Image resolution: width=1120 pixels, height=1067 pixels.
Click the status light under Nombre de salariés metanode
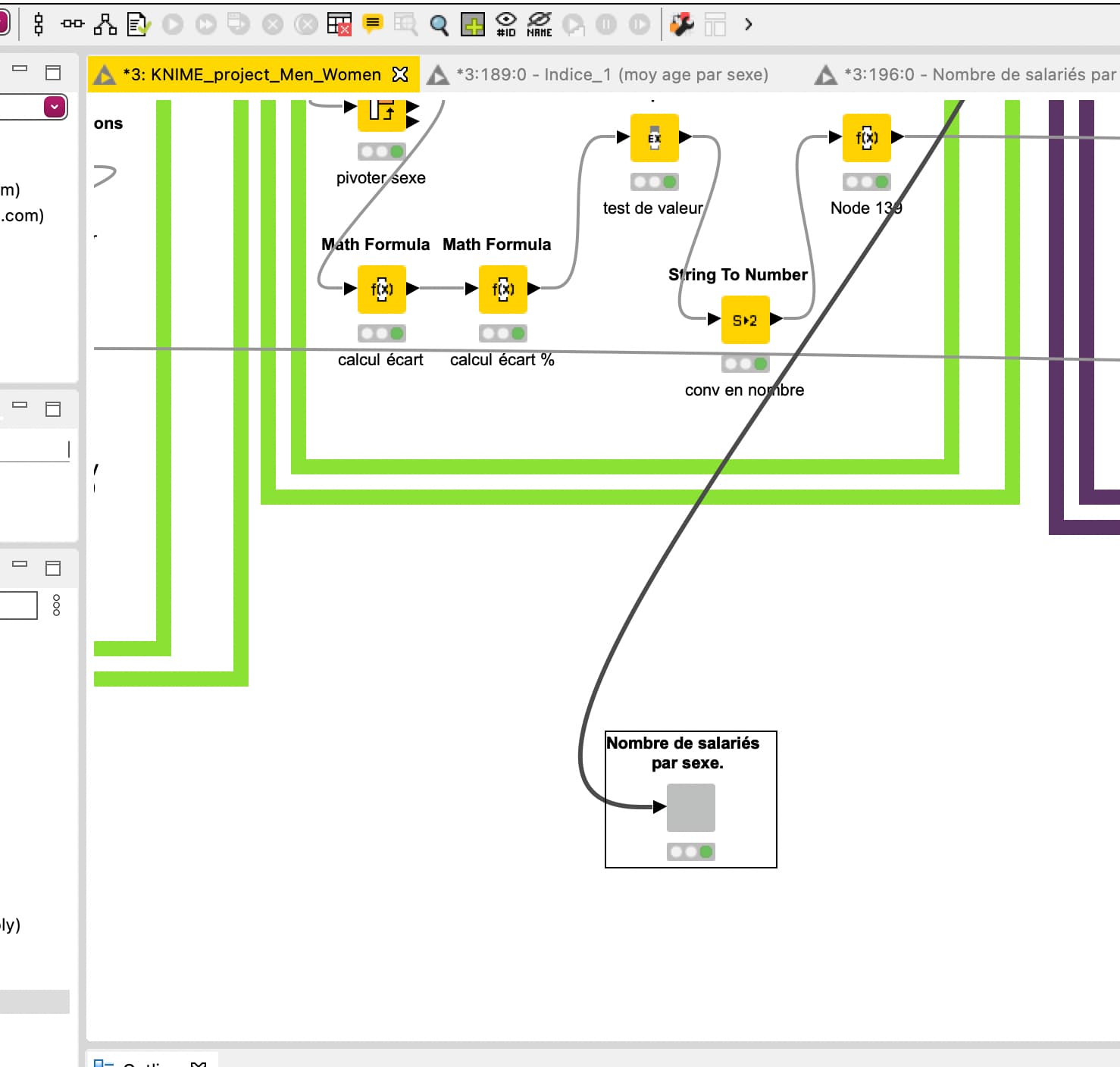pyautogui.click(x=691, y=852)
